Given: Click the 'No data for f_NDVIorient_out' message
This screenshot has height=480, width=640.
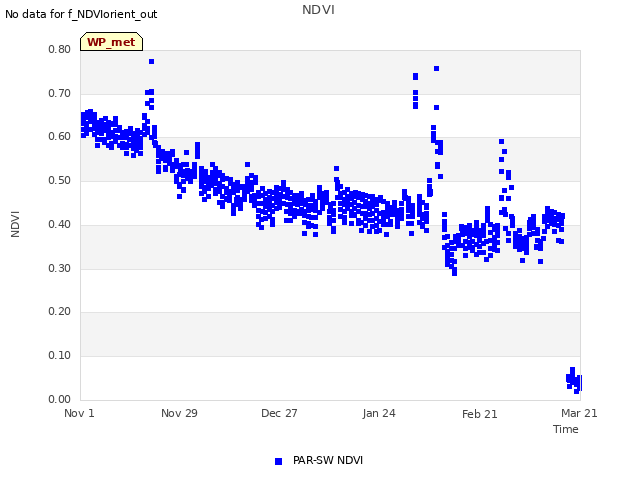Looking at the screenshot, I should pyautogui.click(x=81, y=14).
